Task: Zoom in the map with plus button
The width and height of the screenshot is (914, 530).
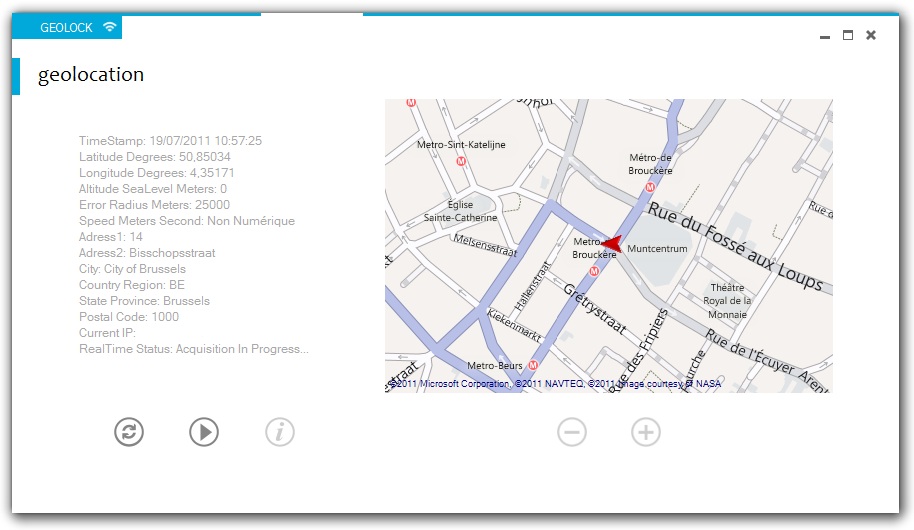Action: pyautogui.click(x=646, y=432)
